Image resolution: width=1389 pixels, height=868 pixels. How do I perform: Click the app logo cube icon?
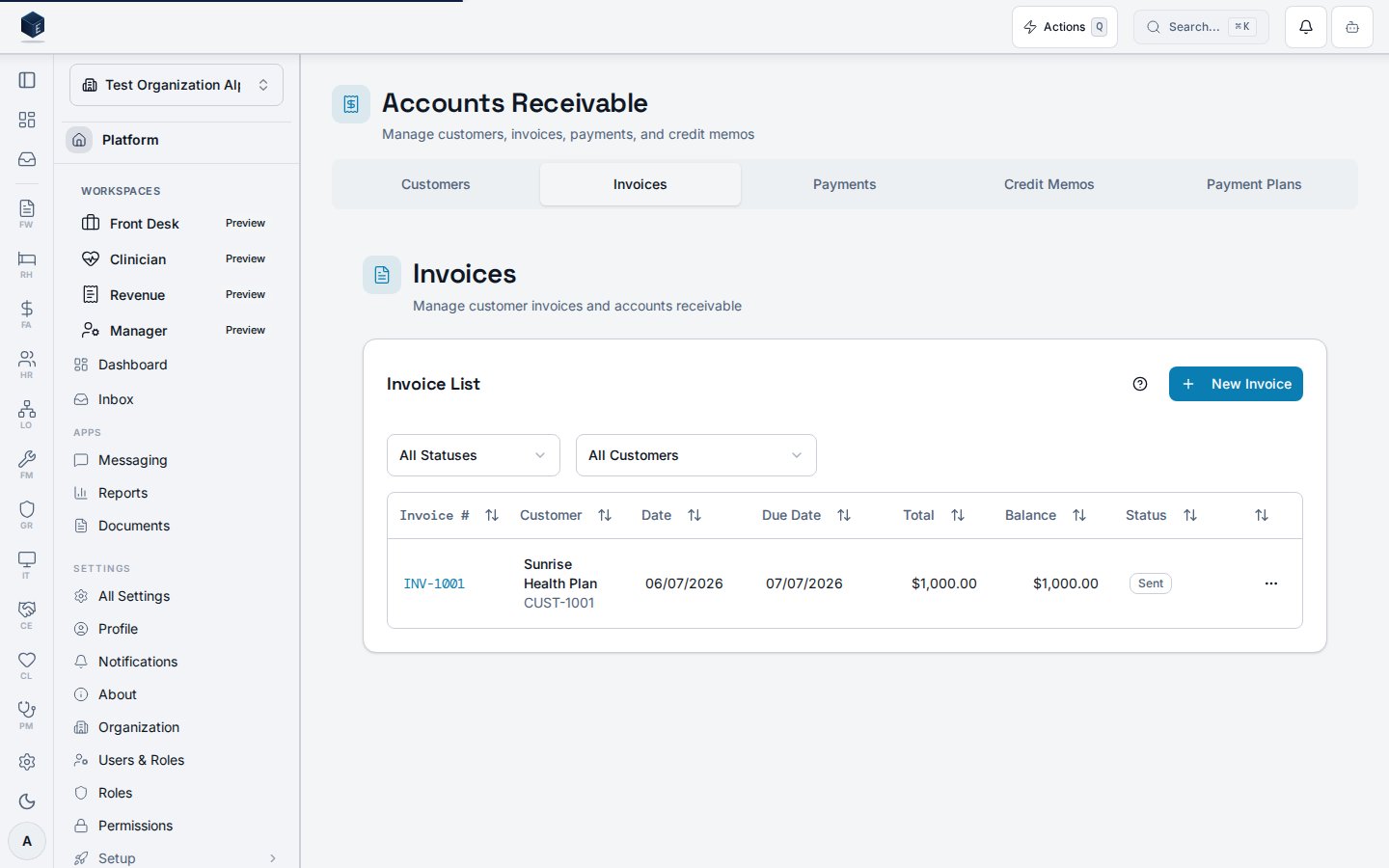(x=33, y=25)
